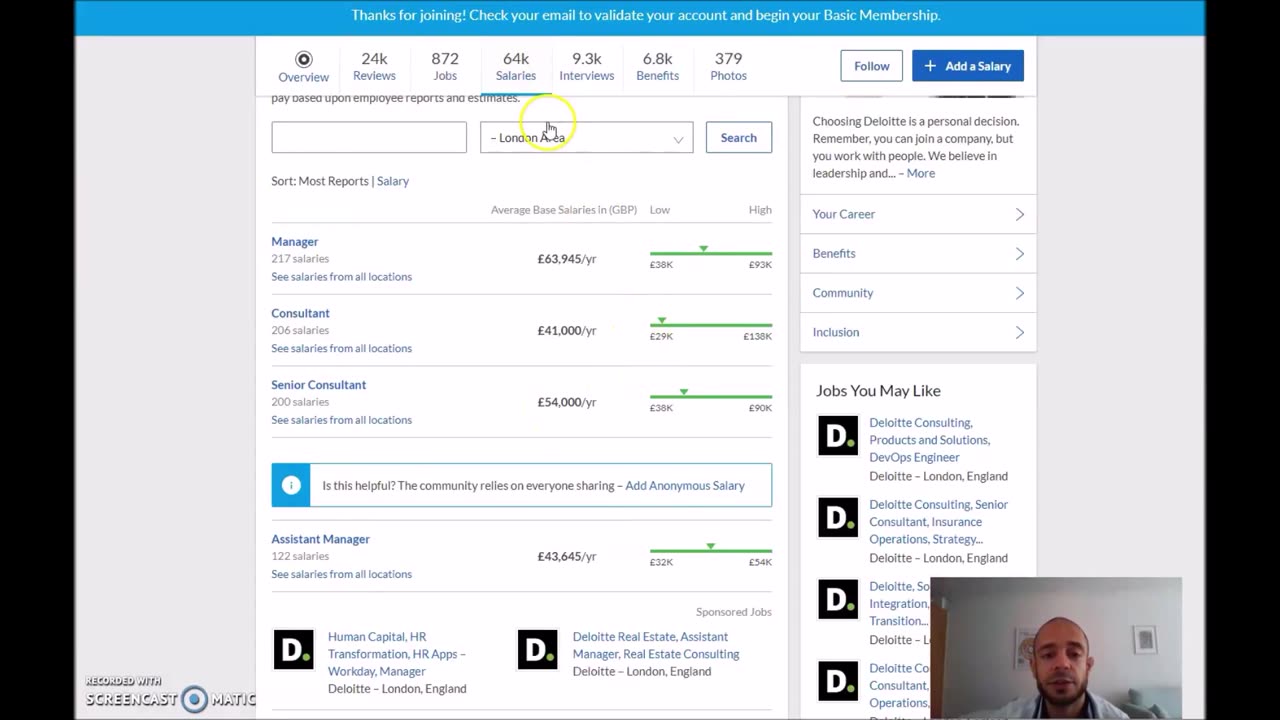Sort the list by Salary

(x=393, y=181)
